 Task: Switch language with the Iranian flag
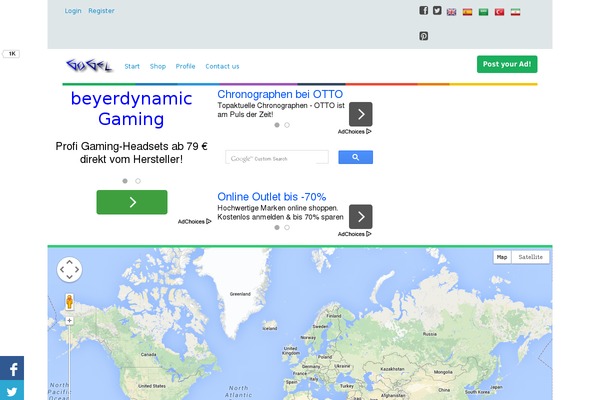tap(515, 12)
